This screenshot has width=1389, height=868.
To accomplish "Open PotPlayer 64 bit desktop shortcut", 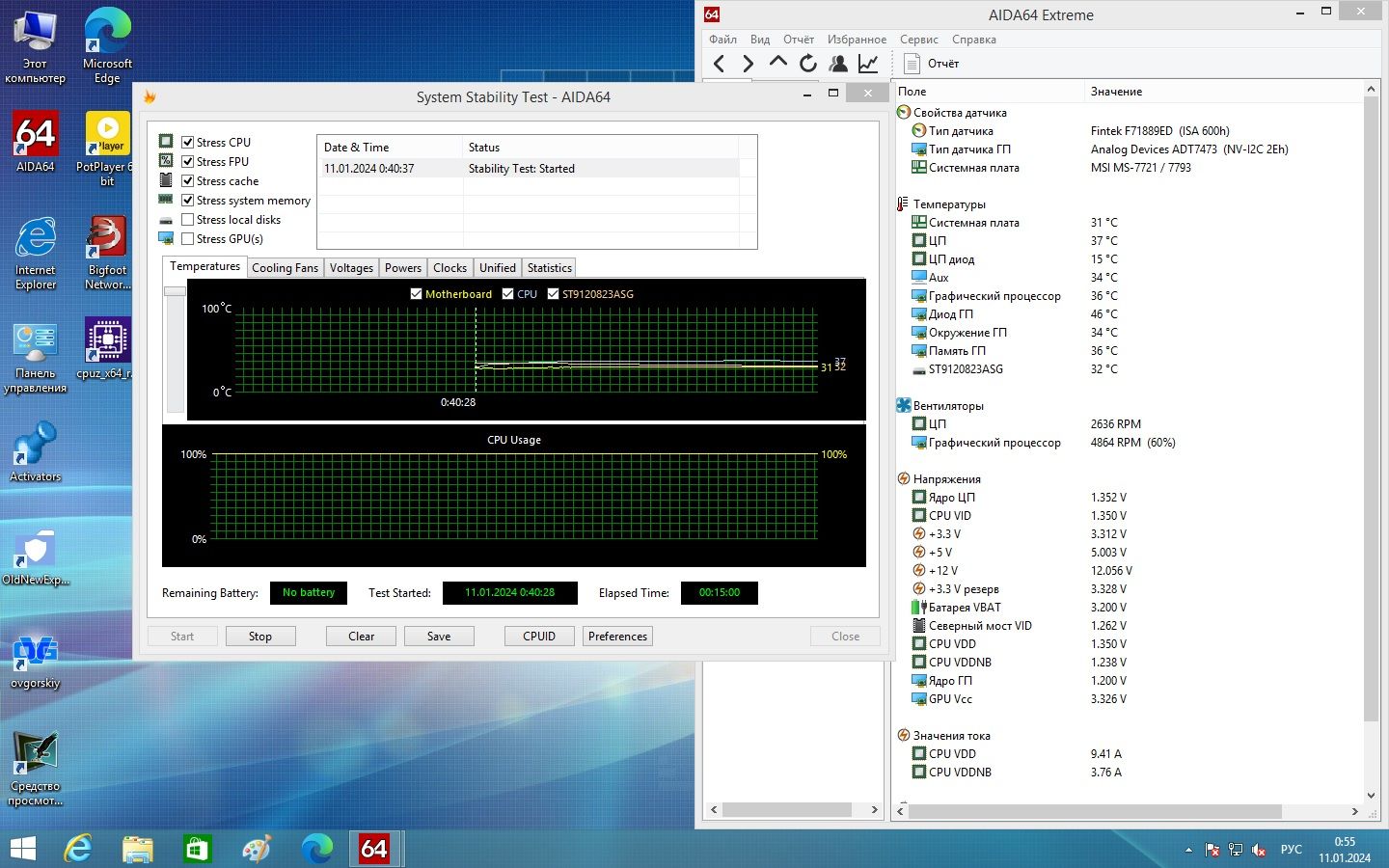I will pos(107,149).
